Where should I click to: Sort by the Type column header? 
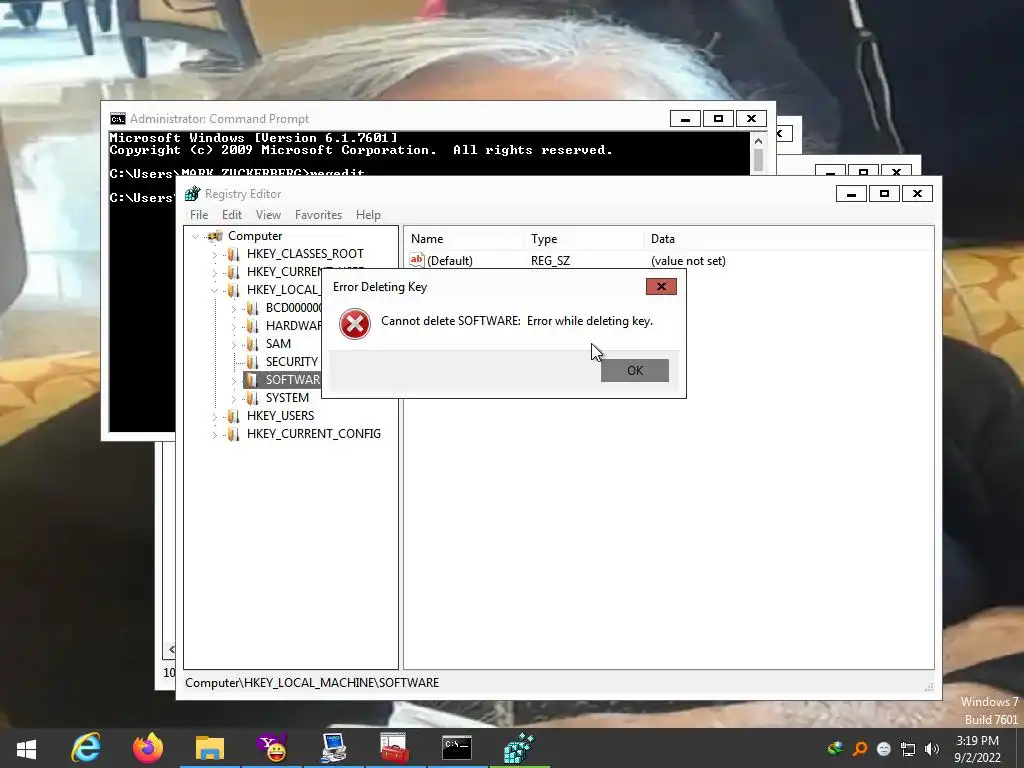(x=584, y=239)
